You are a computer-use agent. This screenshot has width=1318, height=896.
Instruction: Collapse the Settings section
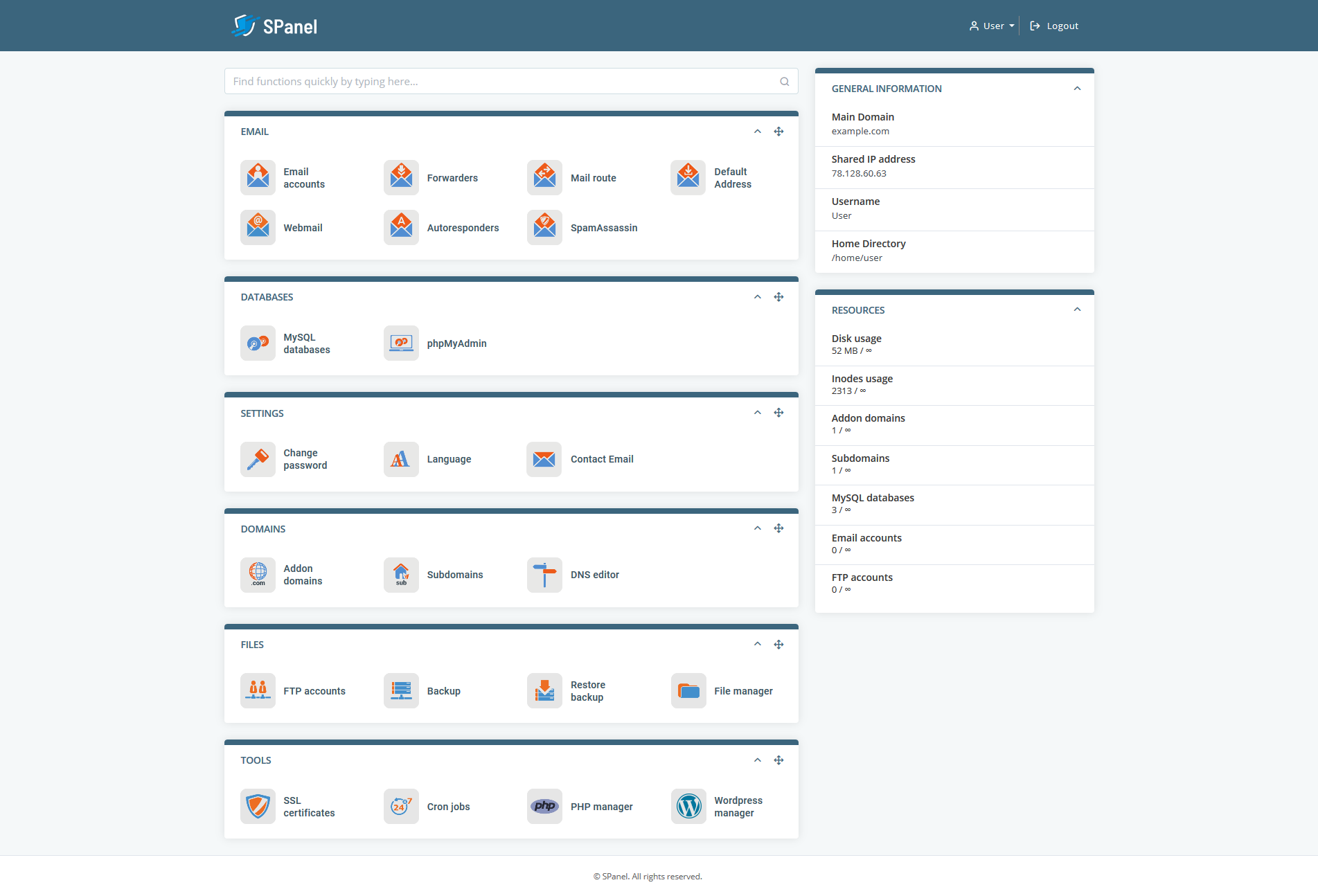pyautogui.click(x=758, y=413)
